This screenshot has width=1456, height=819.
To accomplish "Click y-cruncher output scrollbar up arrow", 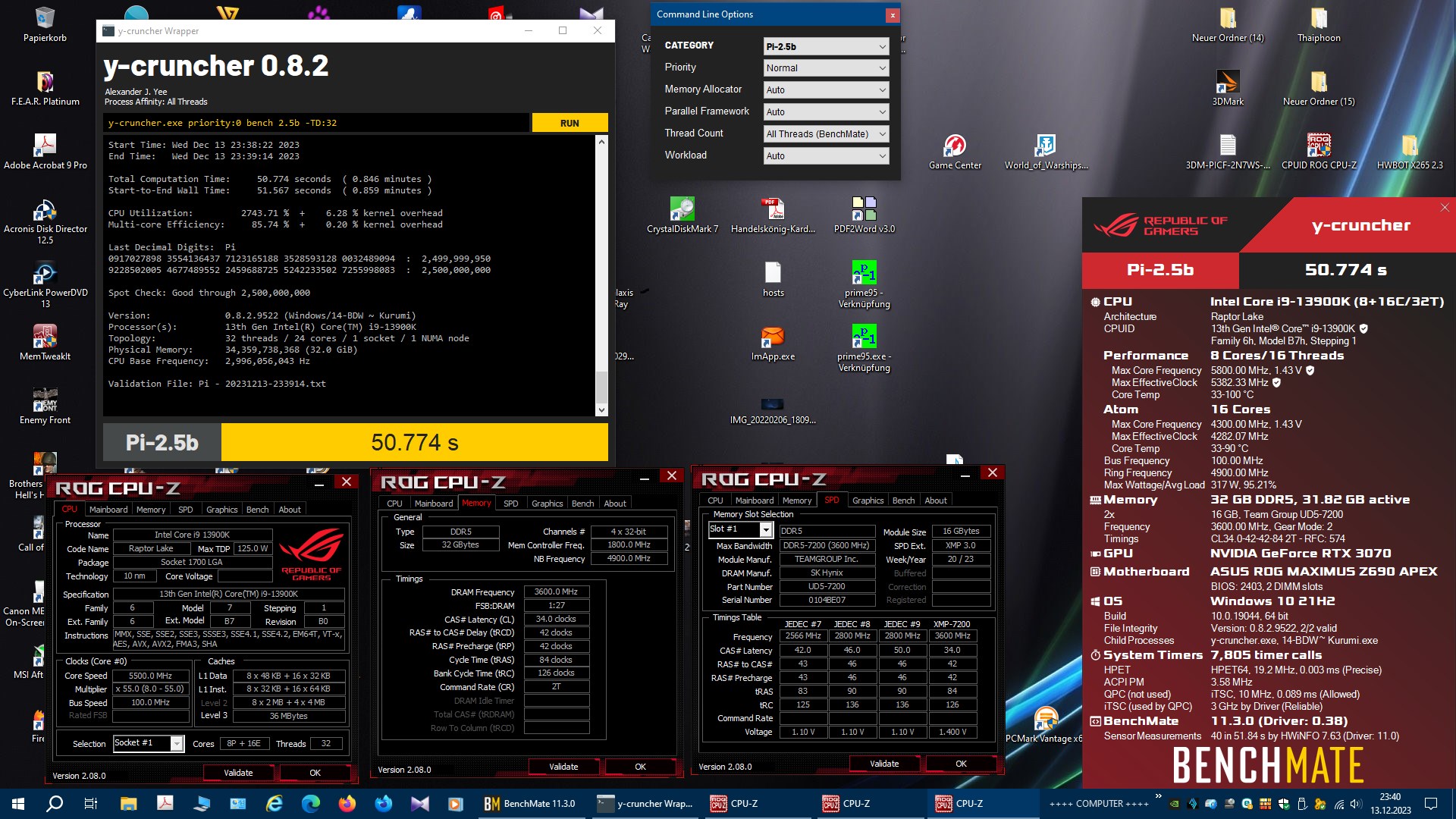I will point(602,142).
